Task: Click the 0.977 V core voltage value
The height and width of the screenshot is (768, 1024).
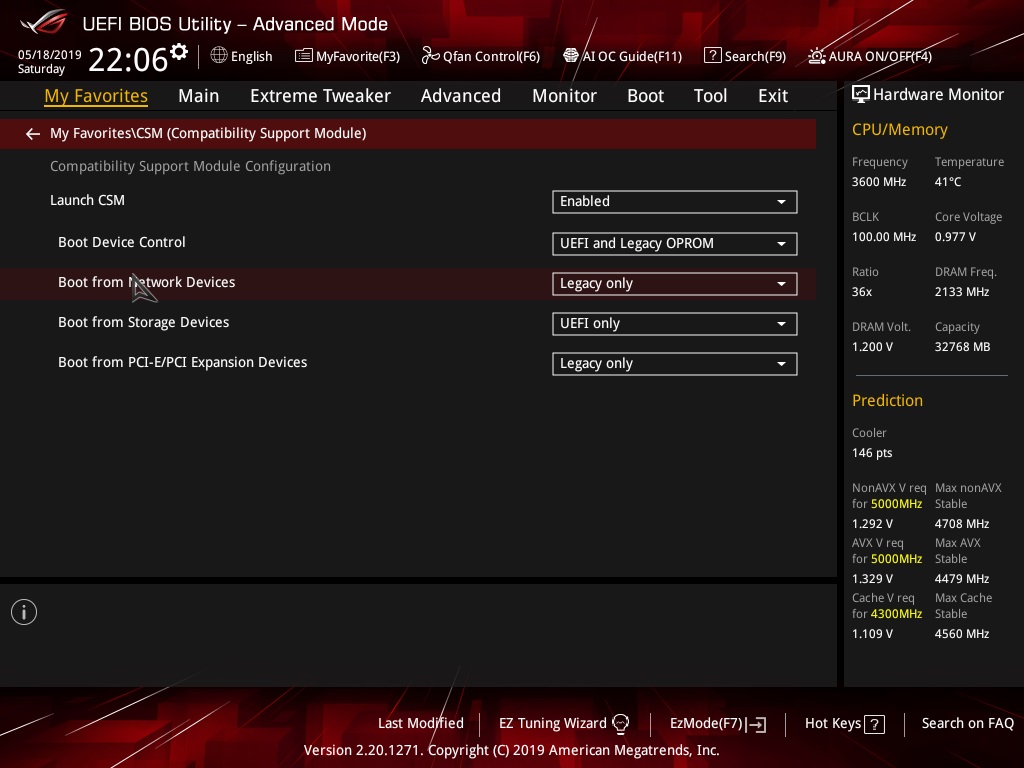Action: pos(955,236)
